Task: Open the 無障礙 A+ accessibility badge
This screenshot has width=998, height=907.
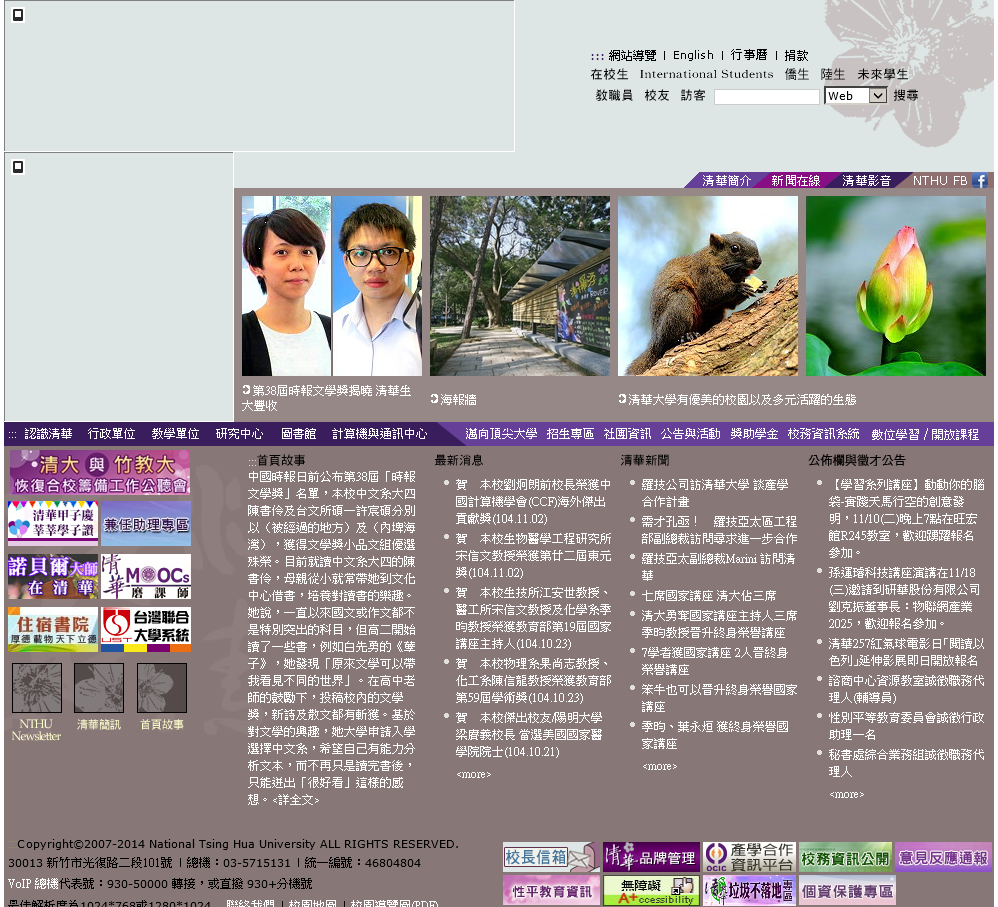Action: (x=651, y=890)
